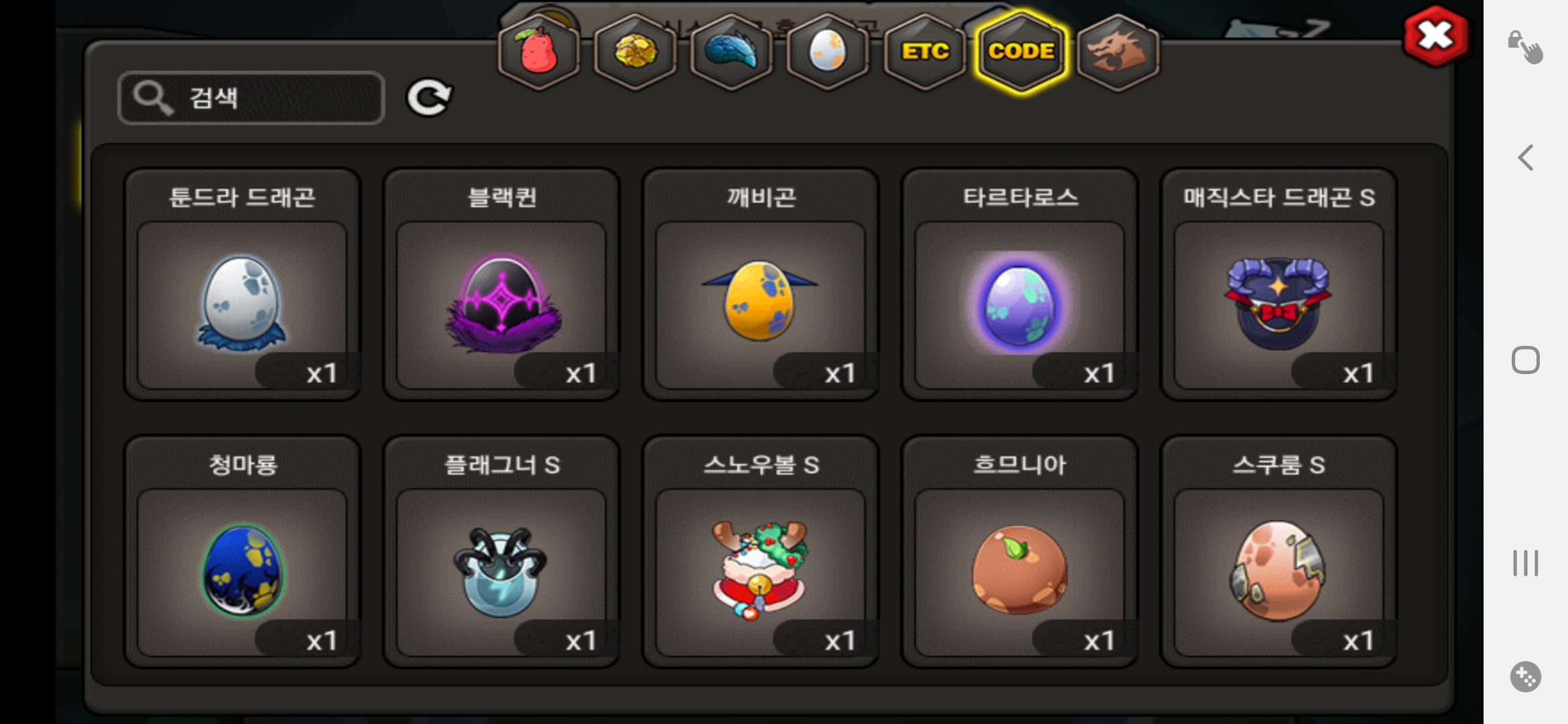Select the 청마룡 blue egg
1568x724 pixels.
[243, 552]
